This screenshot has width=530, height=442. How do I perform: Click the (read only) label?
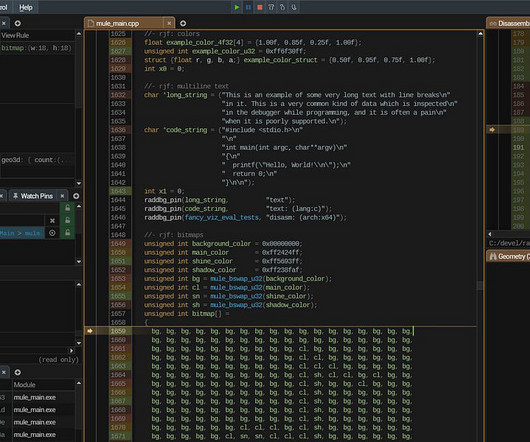58,360
